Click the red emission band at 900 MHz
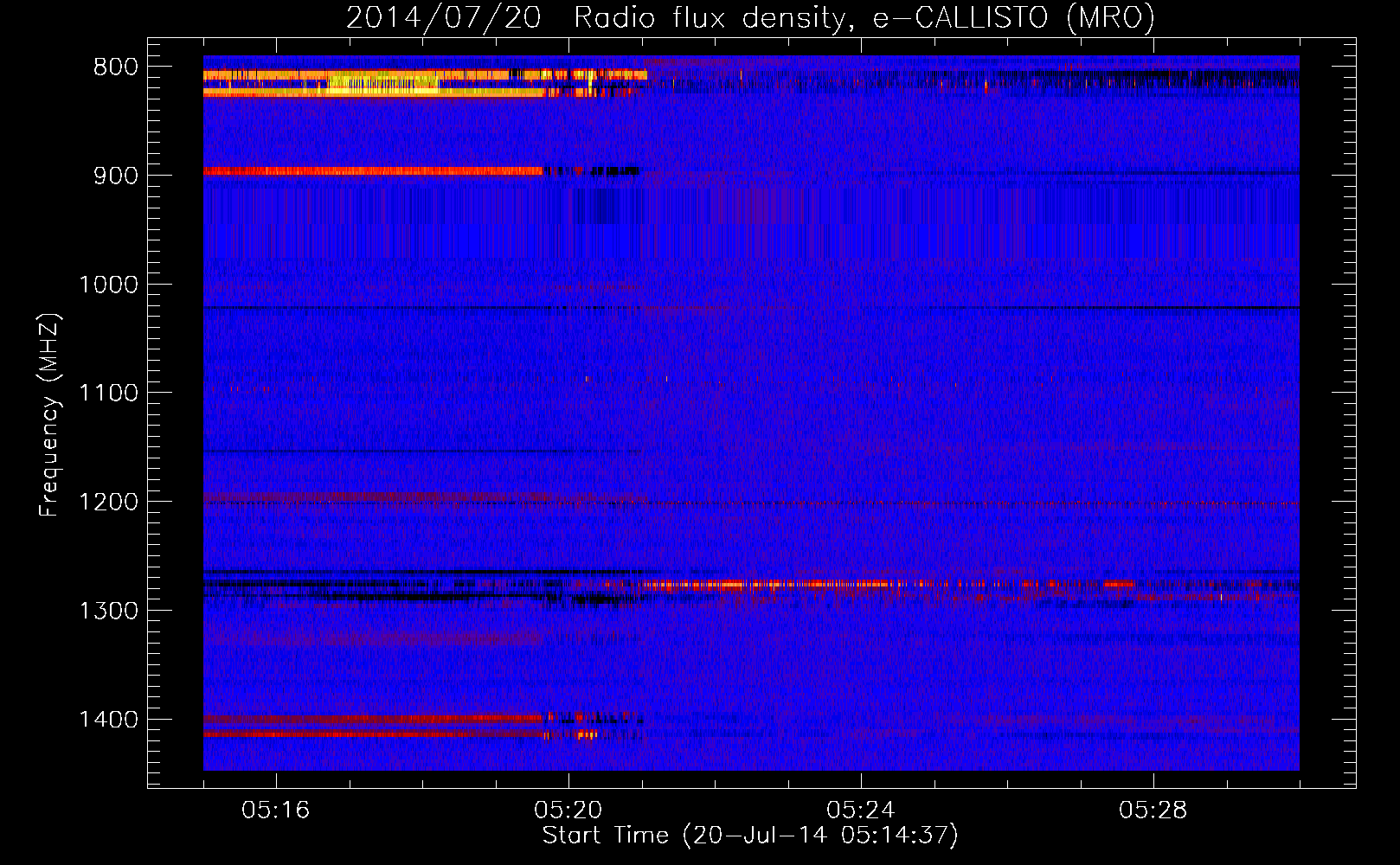Image resolution: width=1400 pixels, height=865 pixels. click(374, 171)
